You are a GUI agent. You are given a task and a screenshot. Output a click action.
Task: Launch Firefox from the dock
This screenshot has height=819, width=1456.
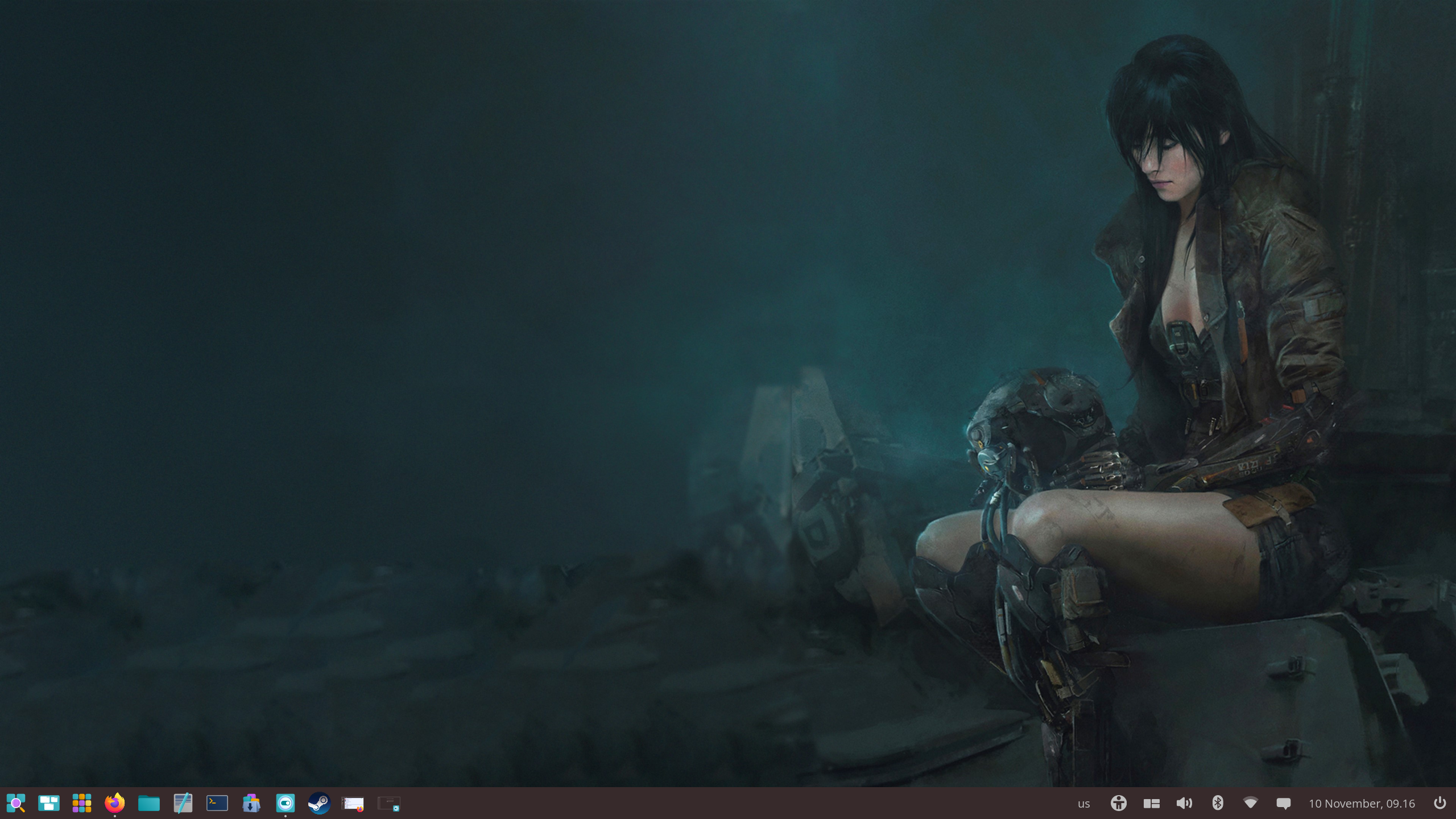click(115, 803)
